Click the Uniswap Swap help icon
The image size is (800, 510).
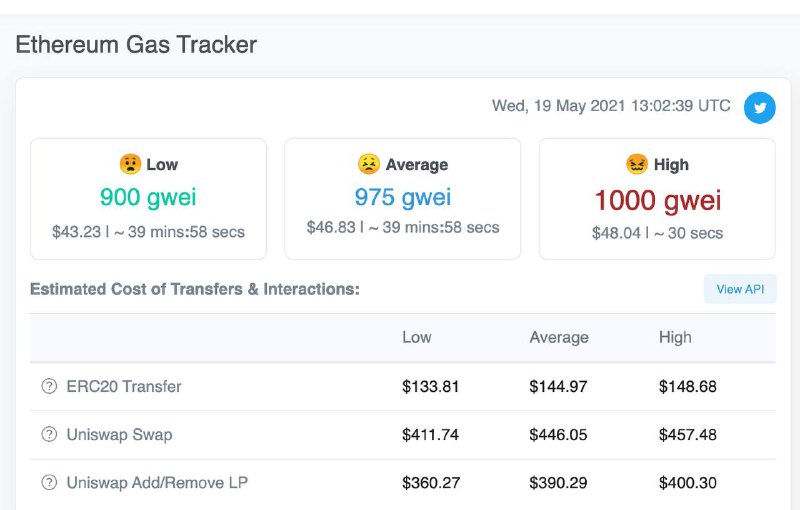coord(49,434)
